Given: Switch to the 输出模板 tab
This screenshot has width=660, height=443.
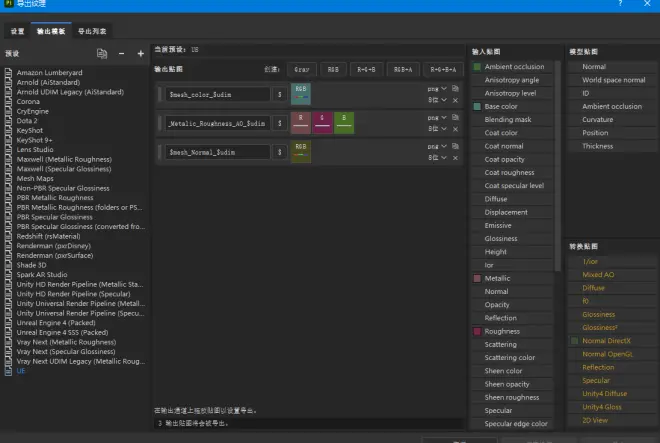Looking at the screenshot, I should (x=51, y=31).
